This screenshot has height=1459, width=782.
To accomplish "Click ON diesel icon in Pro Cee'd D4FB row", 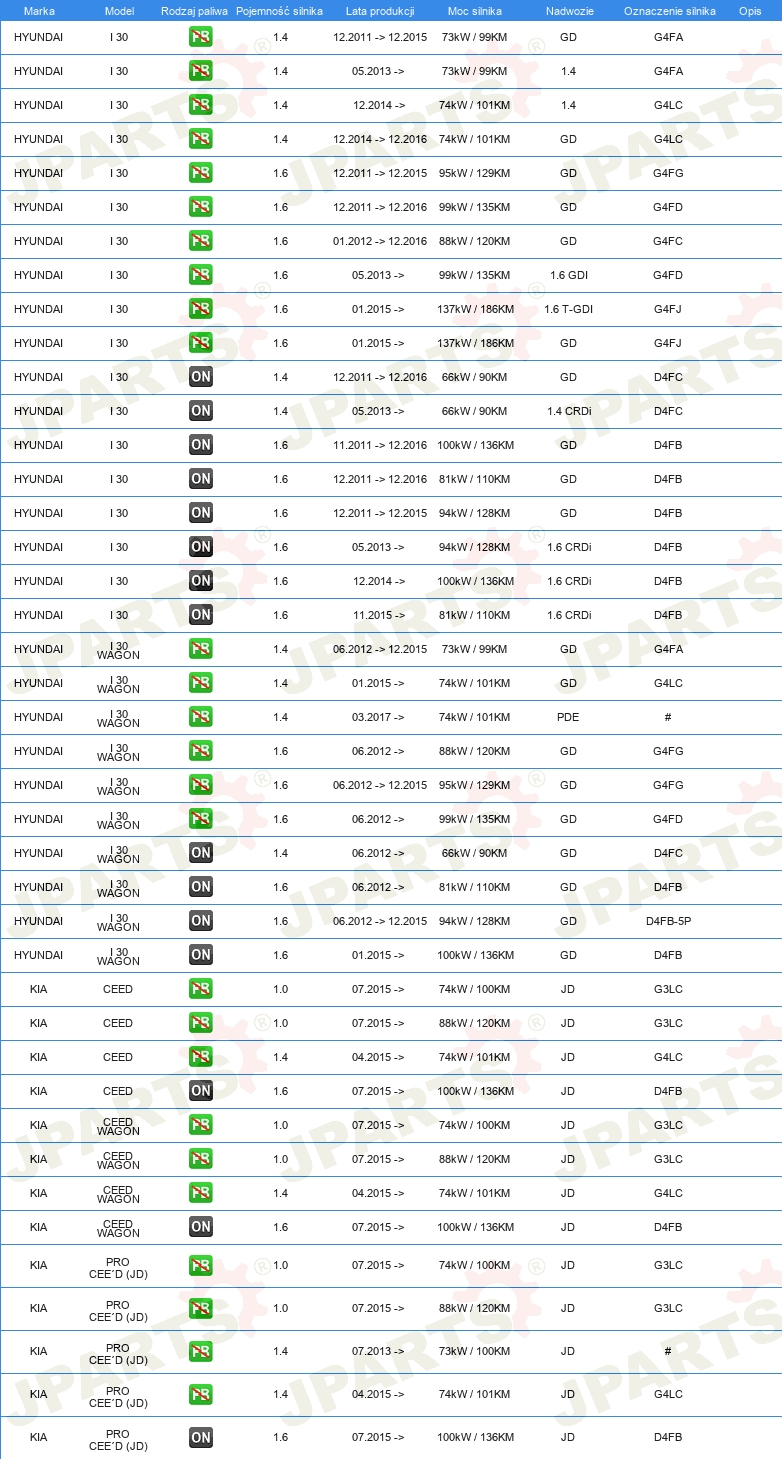I will [201, 1437].
